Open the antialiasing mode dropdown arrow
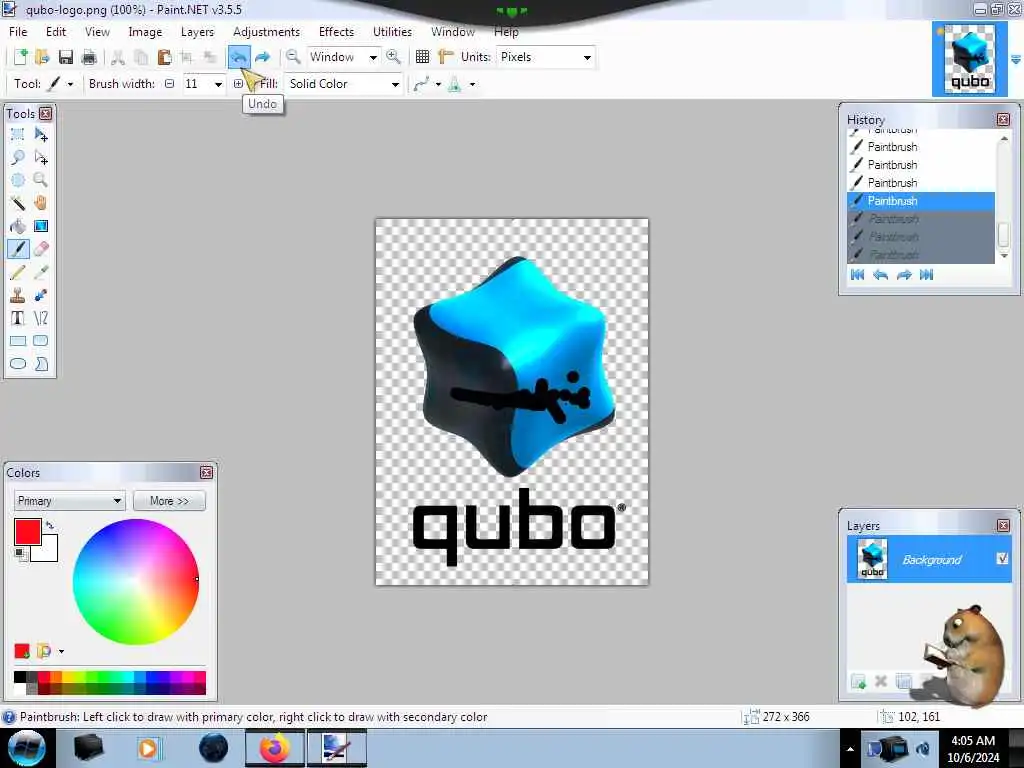The image size is (1024, 768). [x=438, y=84]
